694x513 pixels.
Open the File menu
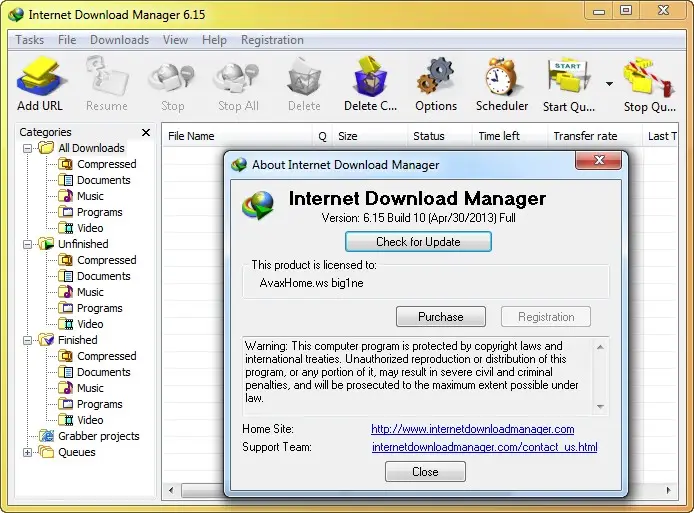(67, 40)
